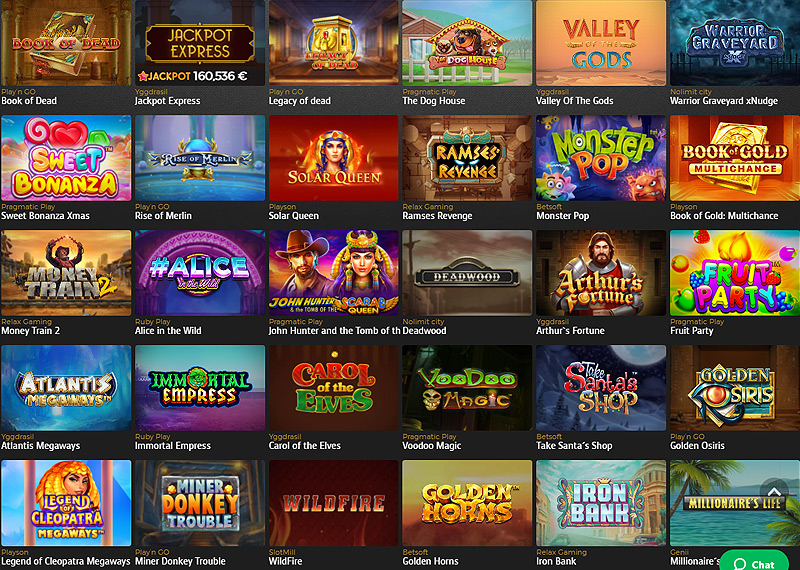Launch Sweet Bonanza Xmas game tile
The image size is (800, 570).
(x=66, y=158)
